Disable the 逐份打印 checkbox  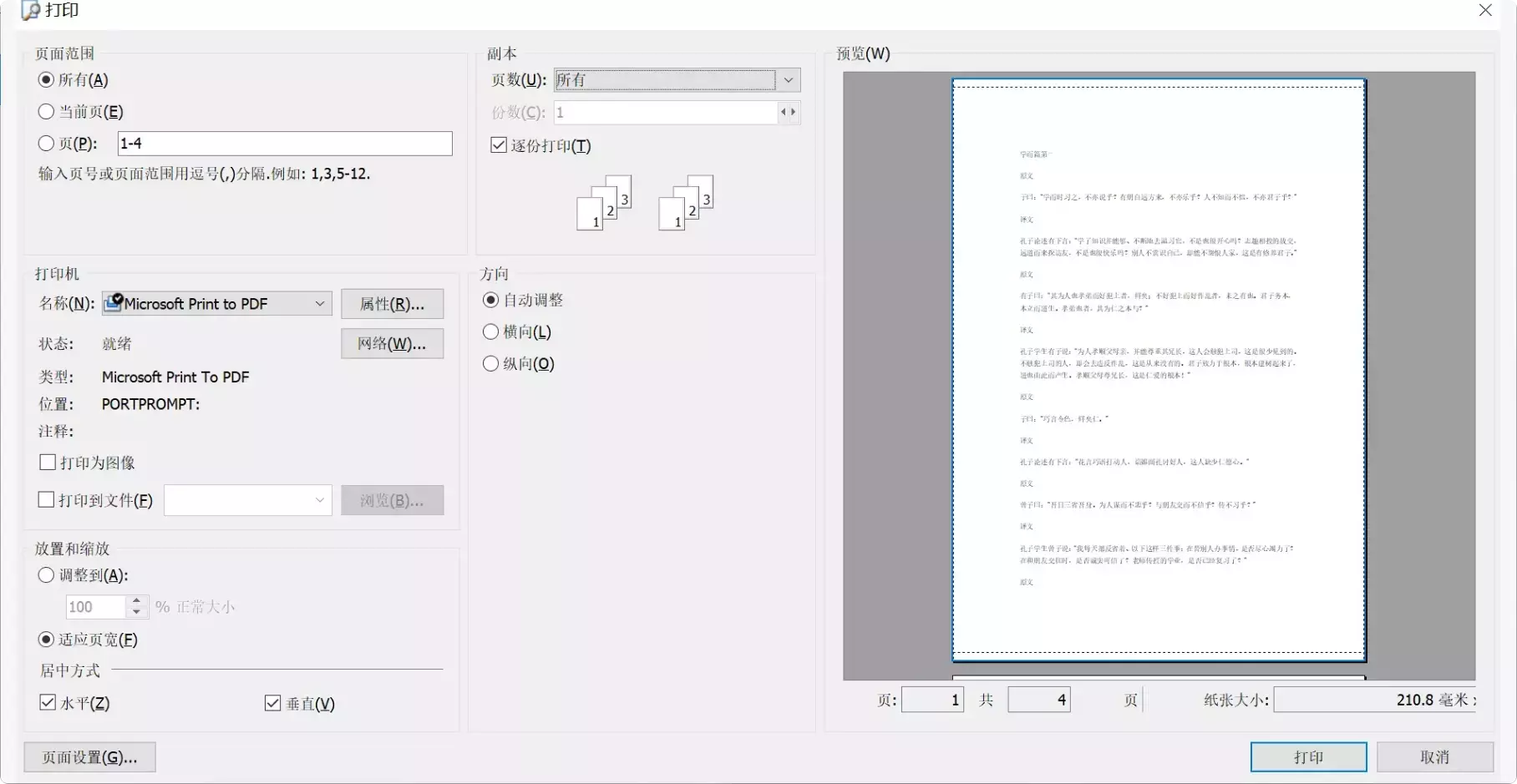coord(498,144)
